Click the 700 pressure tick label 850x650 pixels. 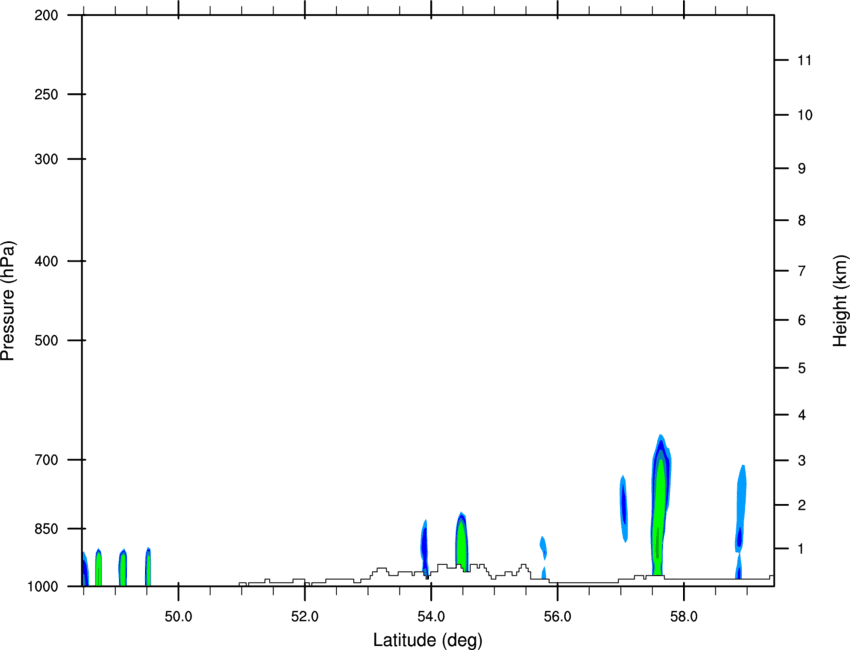[47, 460]
